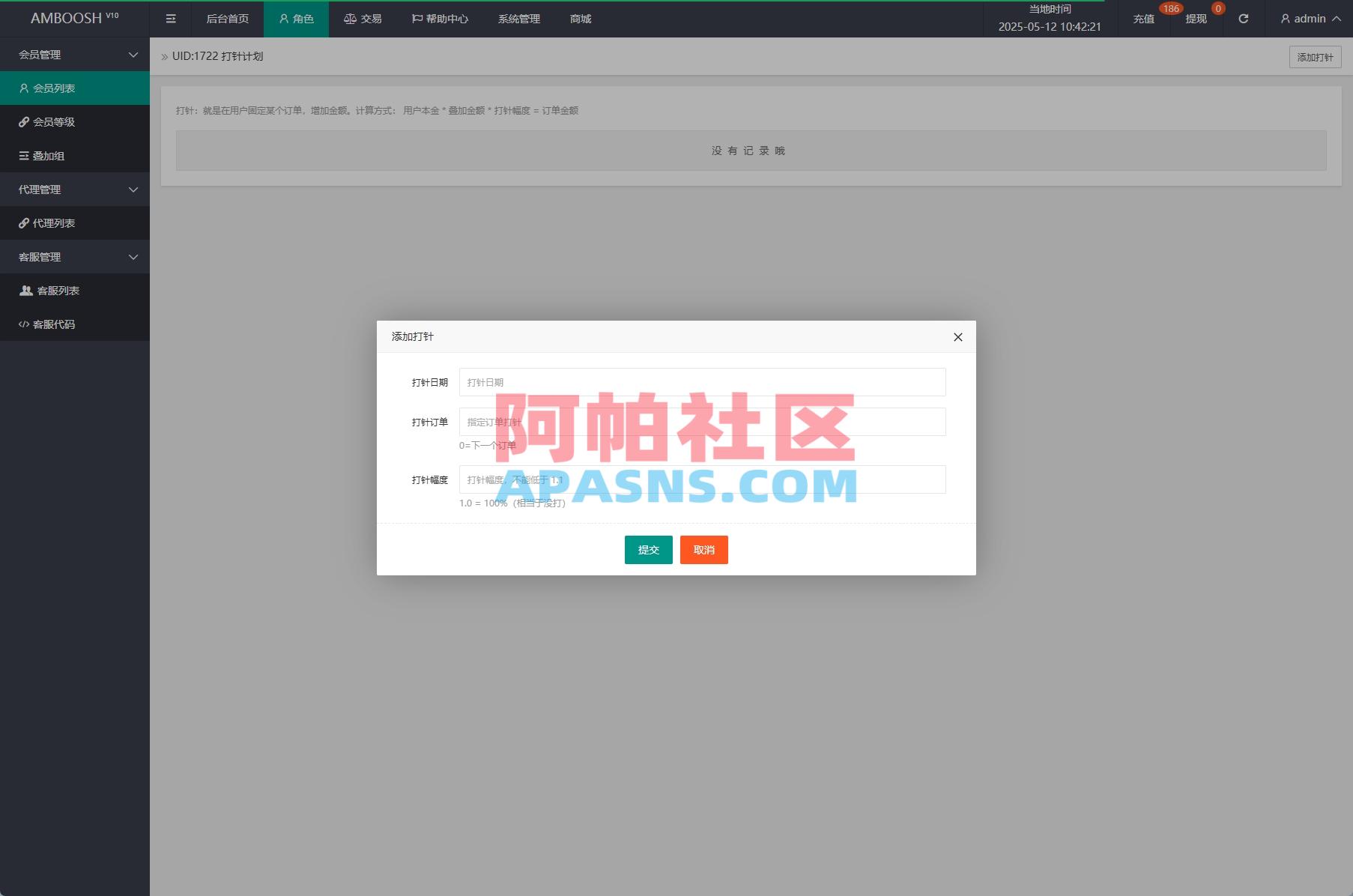Click the 角色 person icon in top nav

tap(282, 19)
